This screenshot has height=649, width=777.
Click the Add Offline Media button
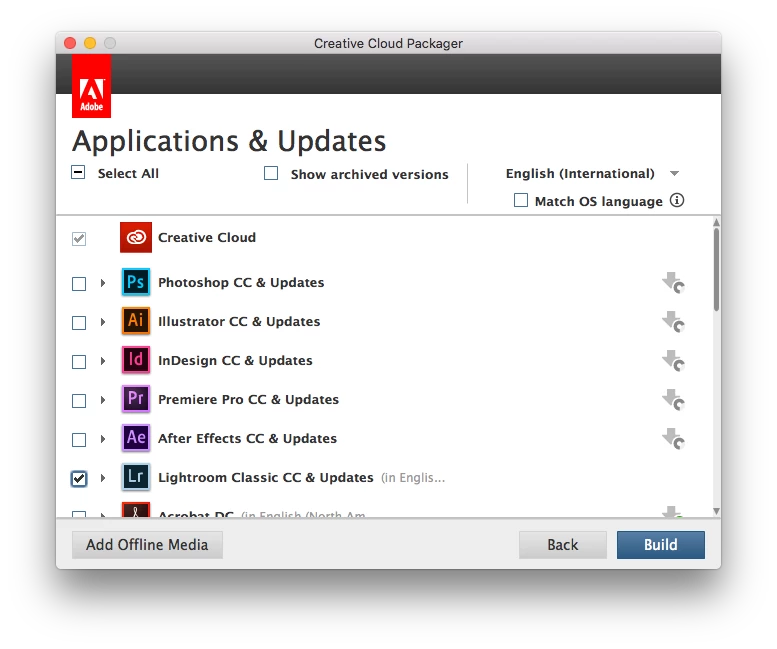pyautogui.click(x=147, y=545)
